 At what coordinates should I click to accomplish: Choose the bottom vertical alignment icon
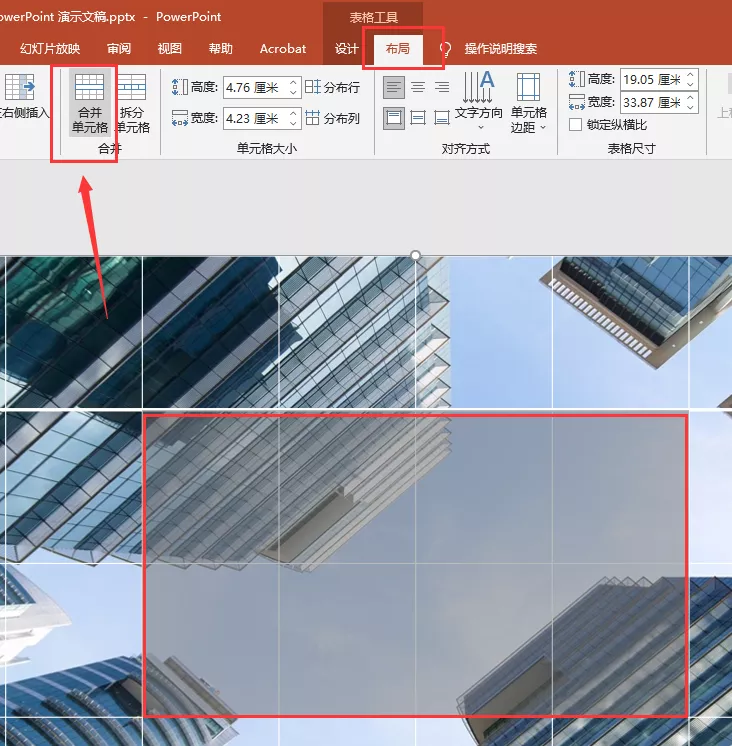(x=442, y=118)
